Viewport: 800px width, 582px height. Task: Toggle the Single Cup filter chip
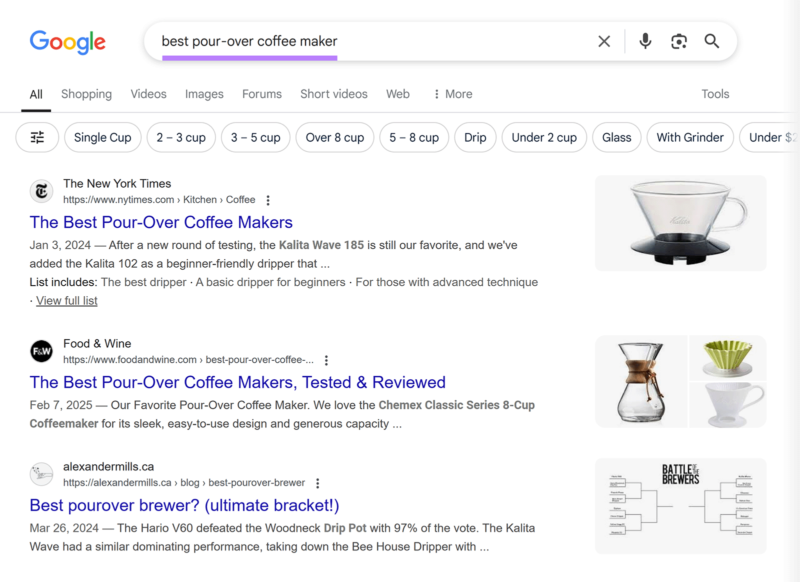103,138
